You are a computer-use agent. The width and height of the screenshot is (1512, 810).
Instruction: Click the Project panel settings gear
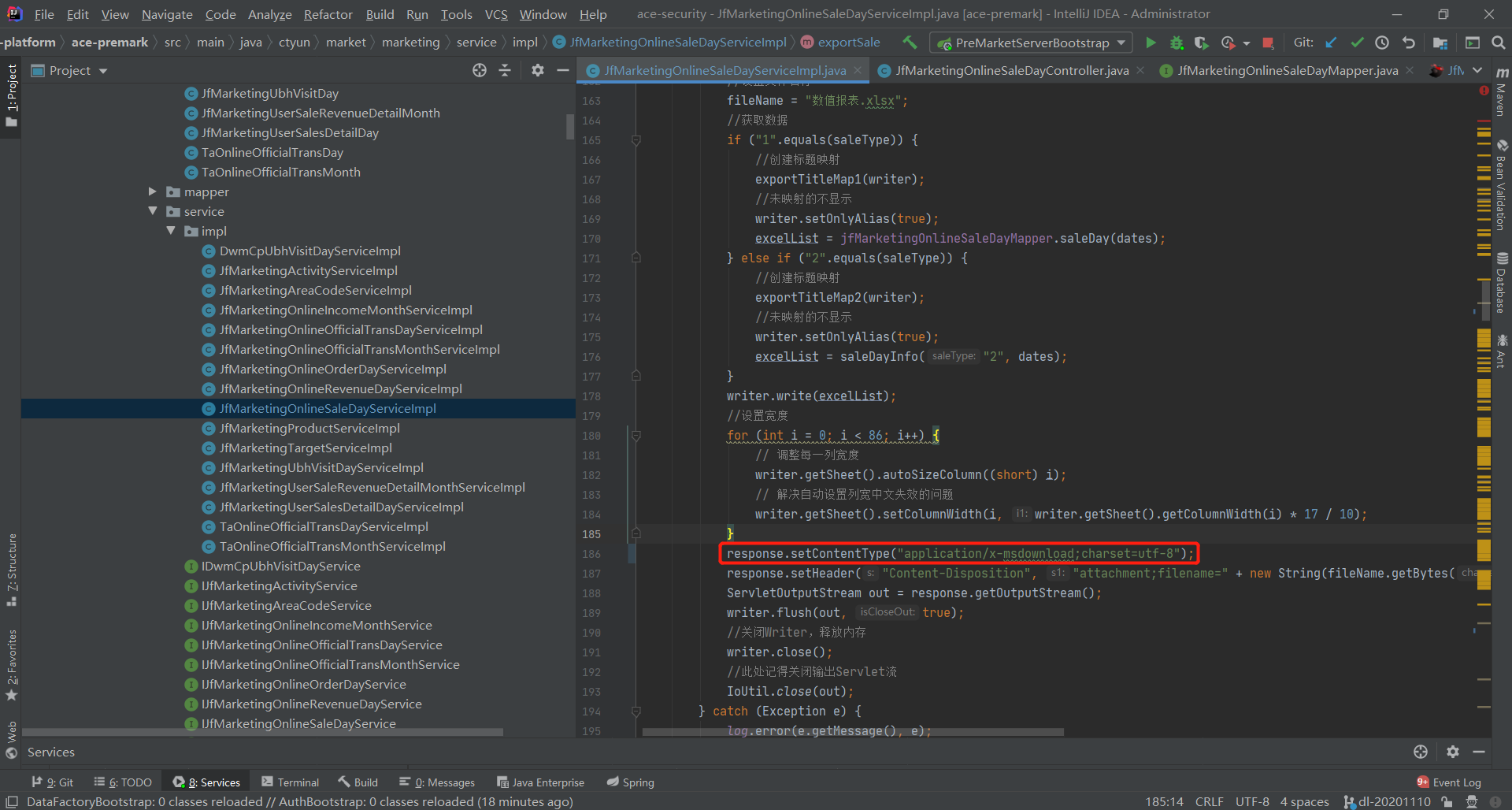point(538,70)
